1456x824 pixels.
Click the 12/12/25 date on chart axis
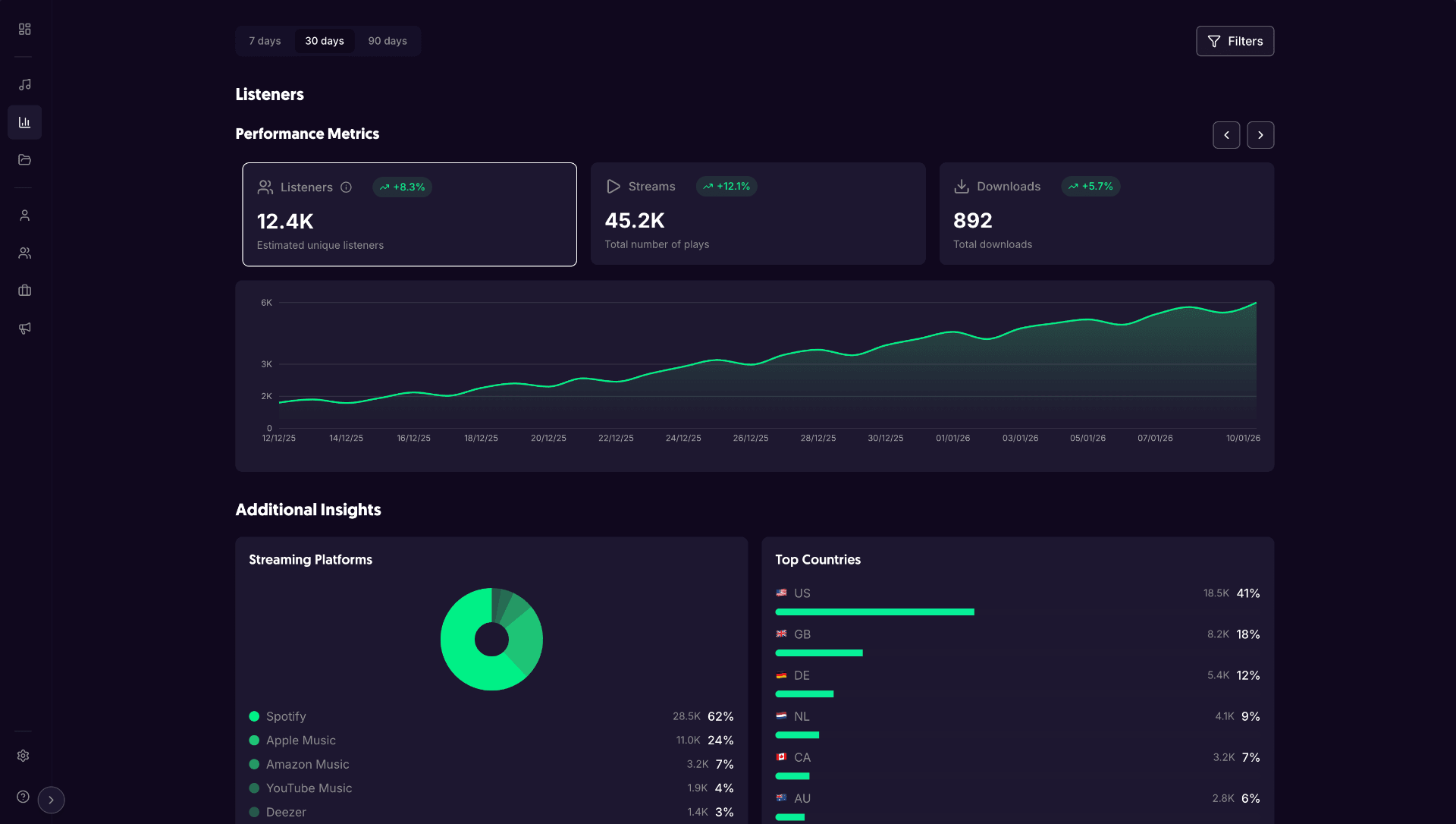click(279, 439)
